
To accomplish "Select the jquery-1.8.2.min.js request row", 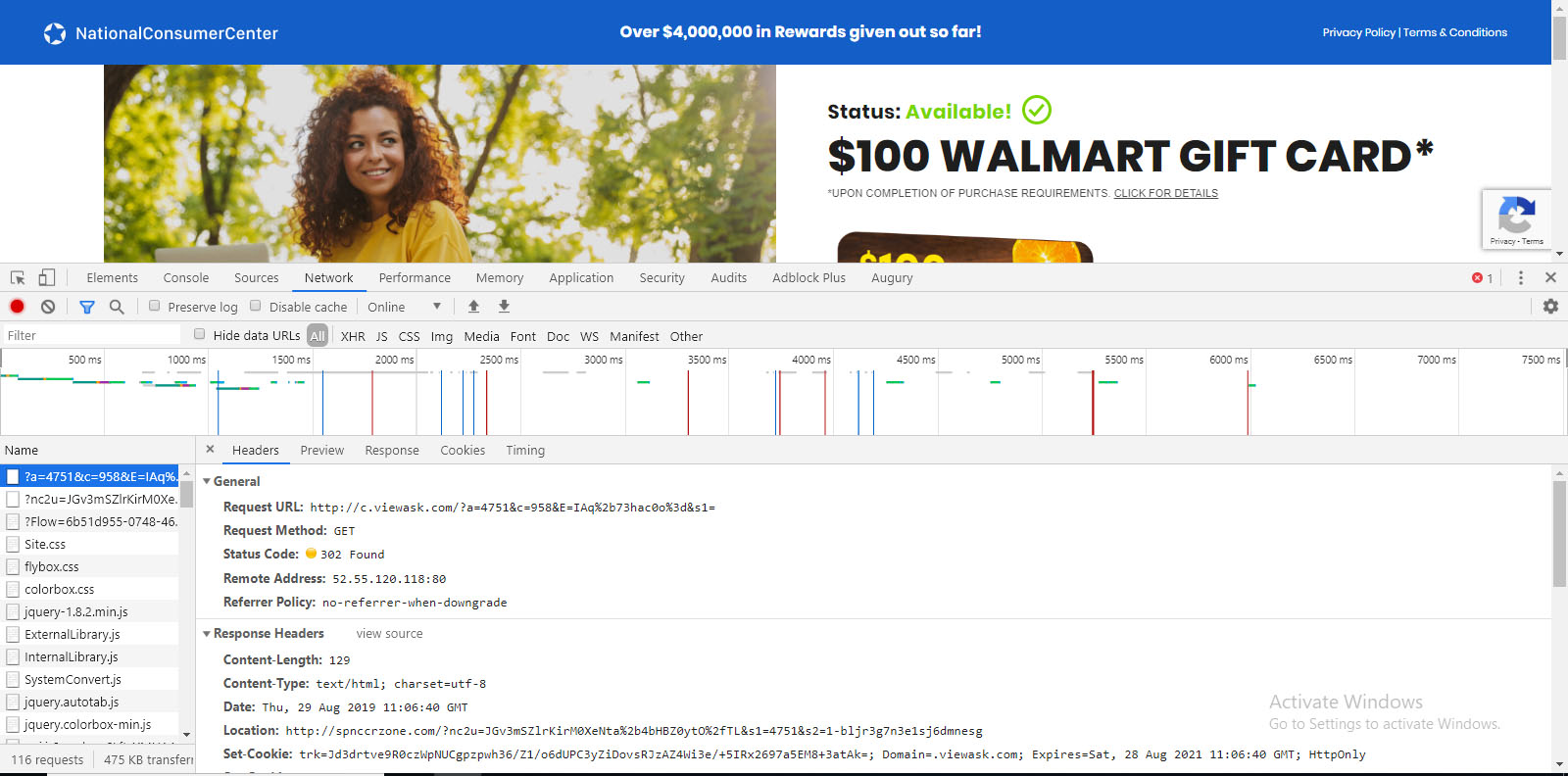I will pos(89,611).
